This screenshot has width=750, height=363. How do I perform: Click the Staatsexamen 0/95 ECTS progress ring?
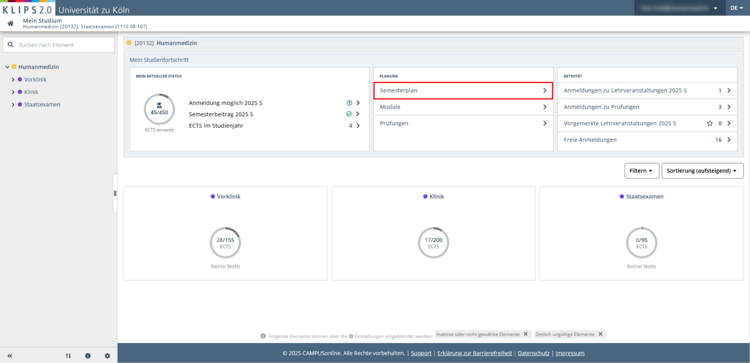641,243
